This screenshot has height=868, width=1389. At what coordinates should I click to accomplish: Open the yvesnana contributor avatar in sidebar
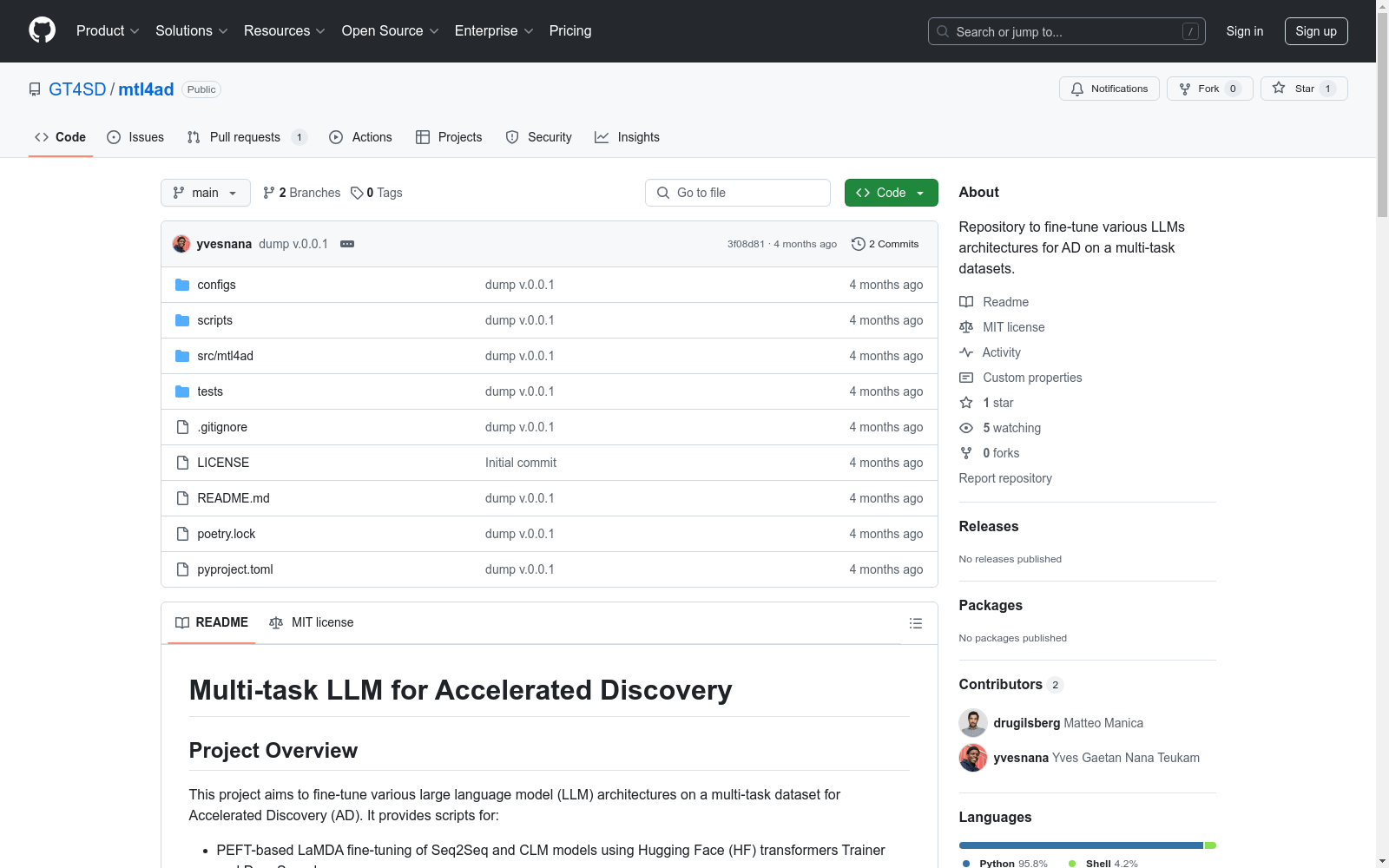click(973, 758)
